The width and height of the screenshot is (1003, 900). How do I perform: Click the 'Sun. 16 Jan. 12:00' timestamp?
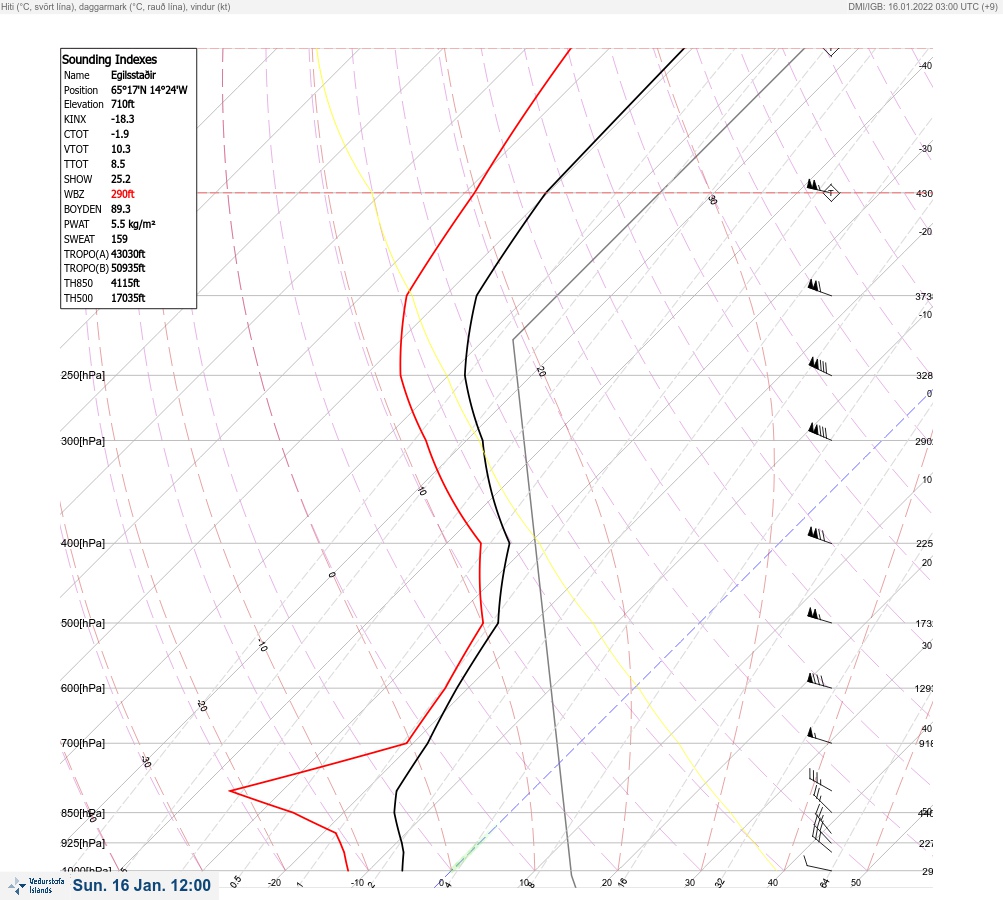141,885
